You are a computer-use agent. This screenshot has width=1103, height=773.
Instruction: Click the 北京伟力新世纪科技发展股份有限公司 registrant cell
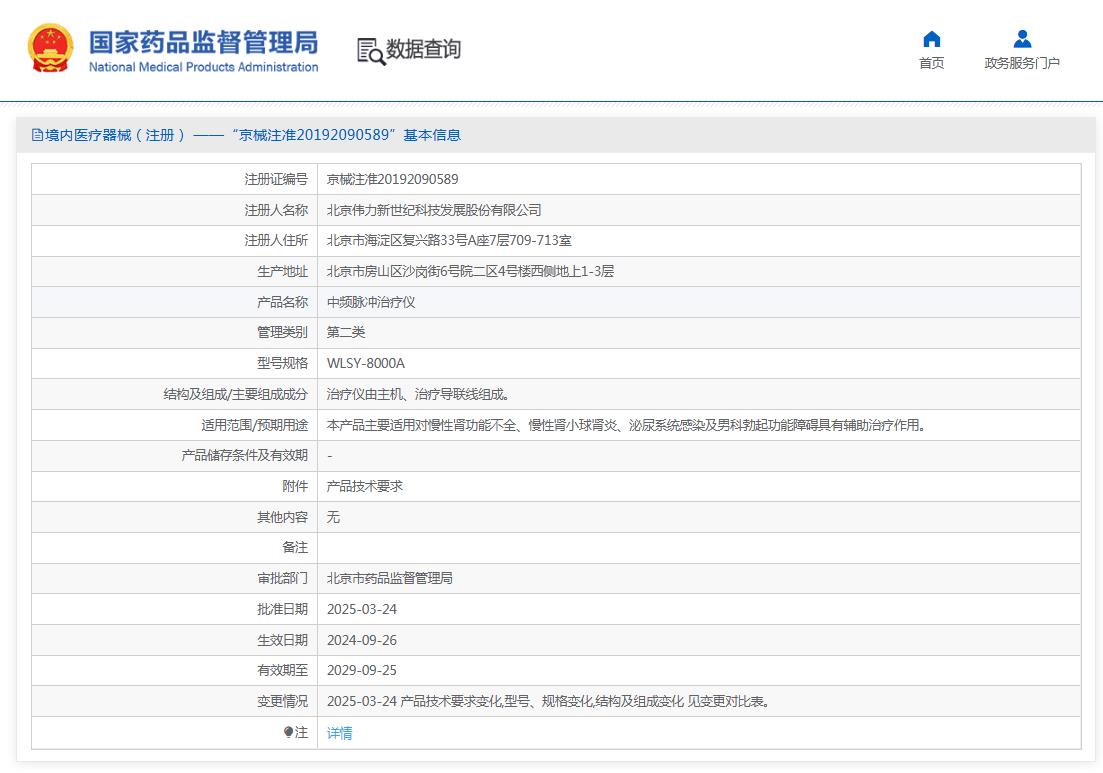point(434,210)
